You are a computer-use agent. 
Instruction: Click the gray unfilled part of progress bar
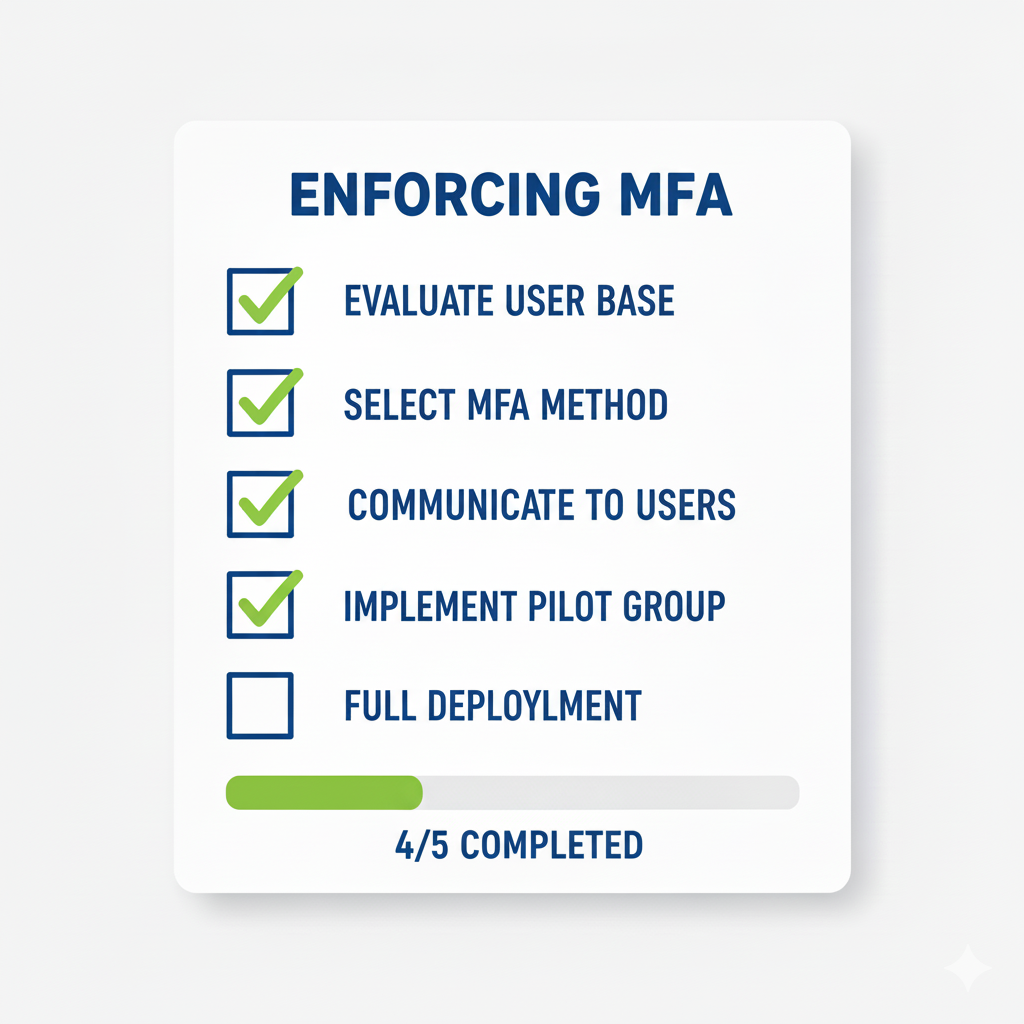(611, 792)
